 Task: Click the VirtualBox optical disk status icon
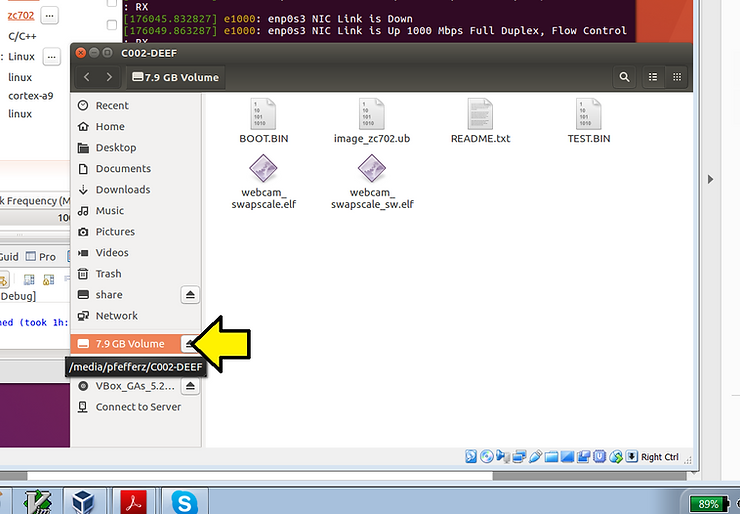click(x=486, y=457)
